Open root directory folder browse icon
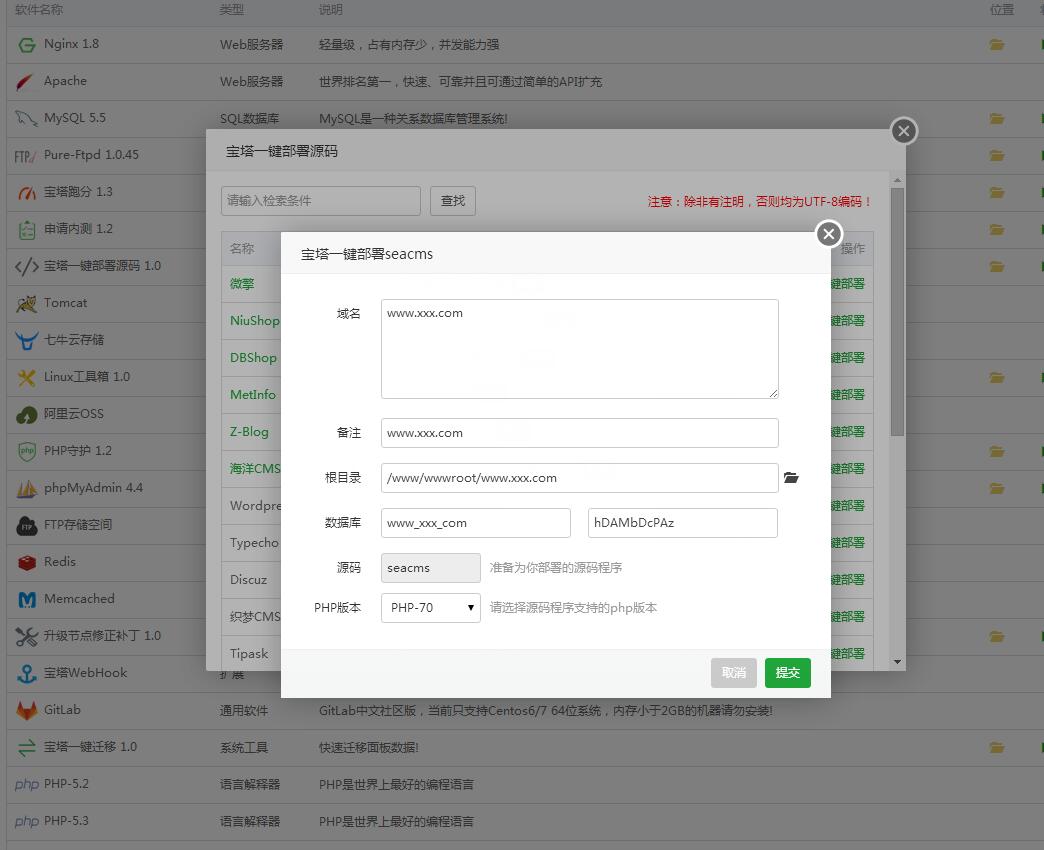 tap(791, 478)
